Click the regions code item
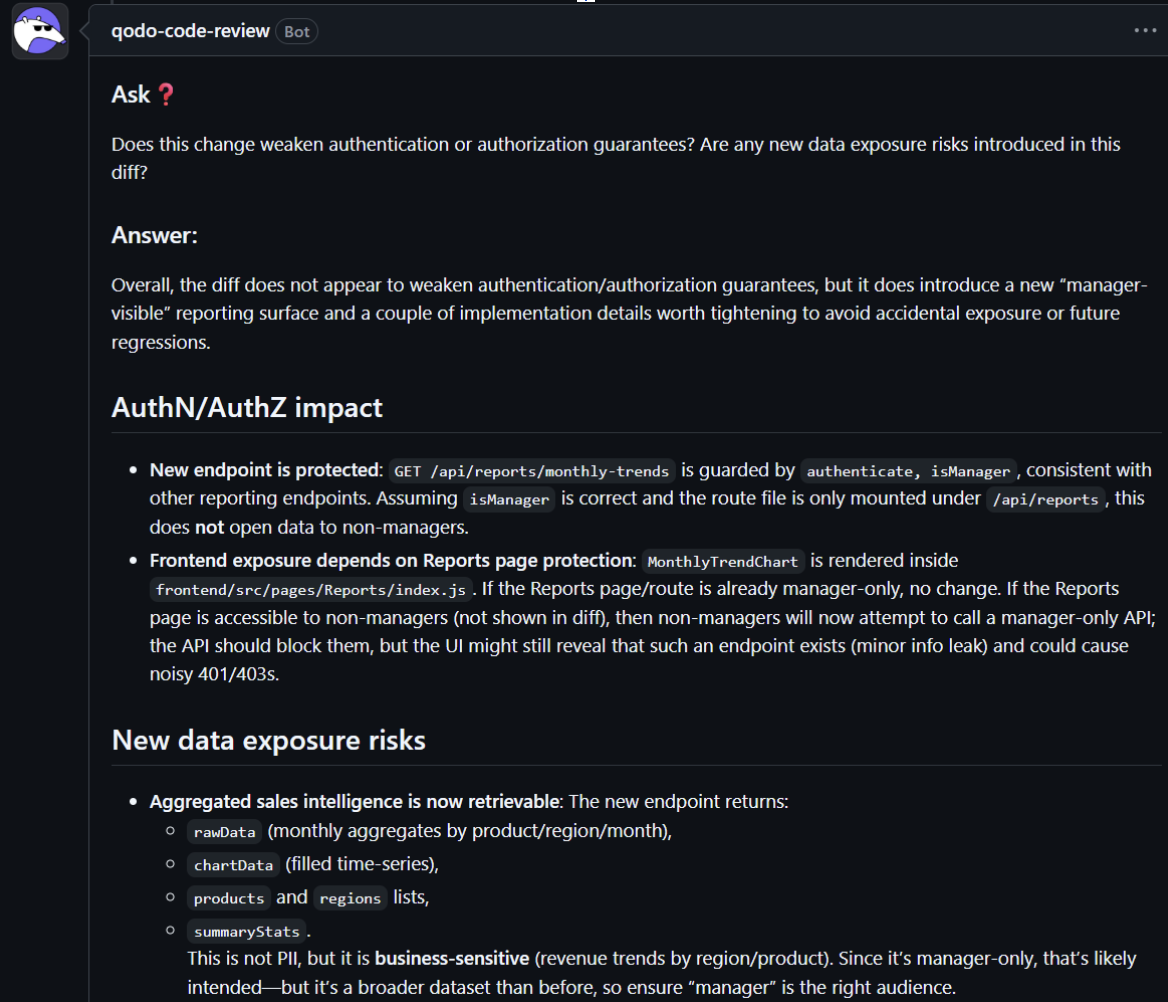 coord(350,898)
